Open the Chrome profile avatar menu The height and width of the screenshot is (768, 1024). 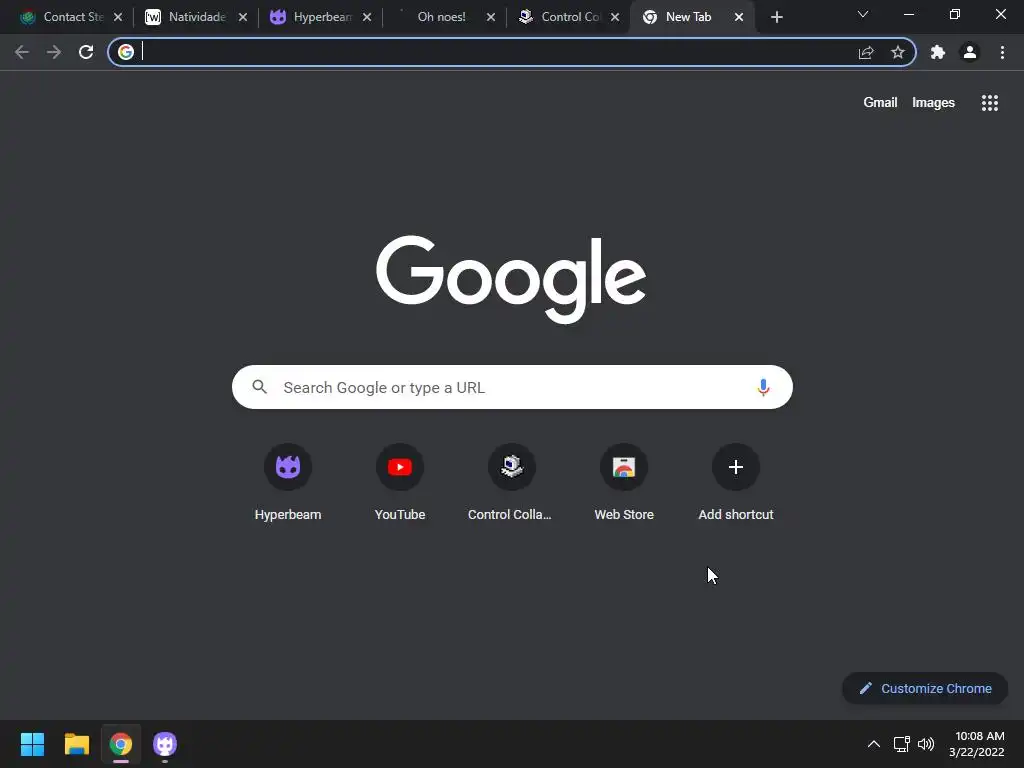(x=970, y=52)
